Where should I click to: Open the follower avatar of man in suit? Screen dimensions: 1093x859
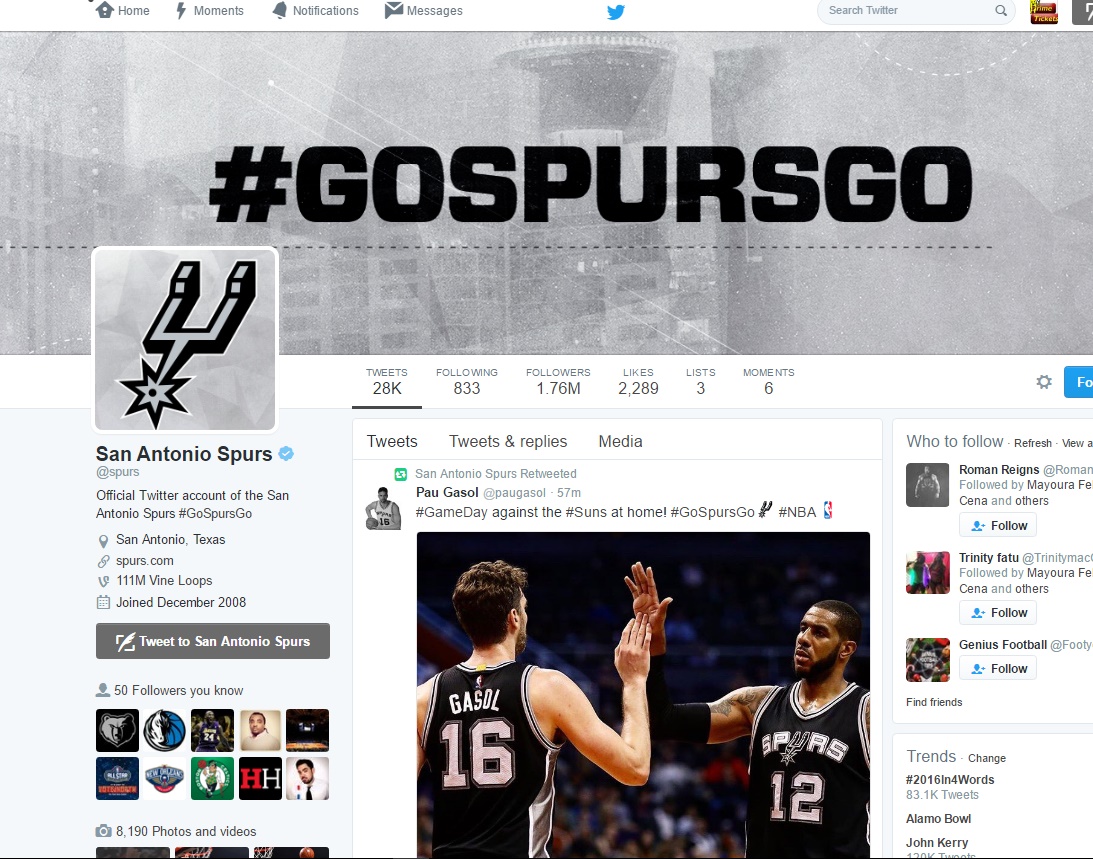pyautogui.click(x=307, y=778)
